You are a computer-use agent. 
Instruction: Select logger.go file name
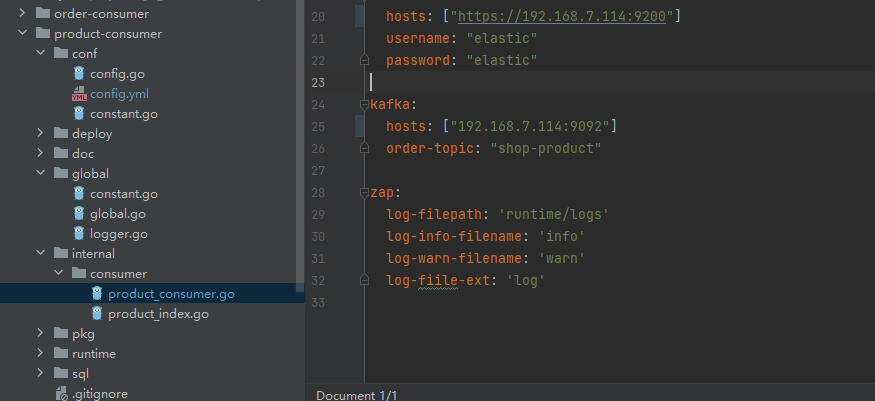click(119, 234)
